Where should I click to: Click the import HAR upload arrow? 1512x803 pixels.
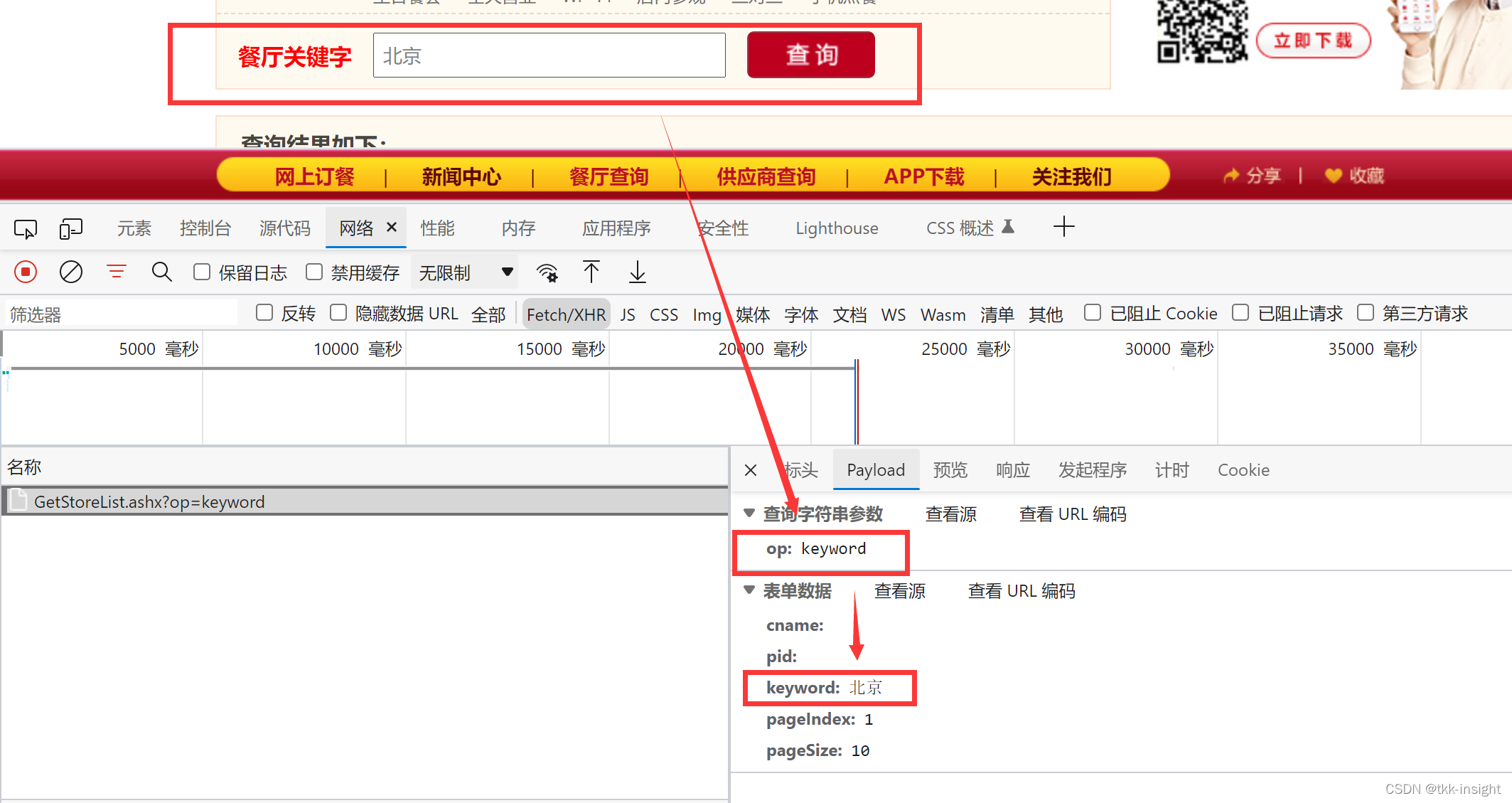[591, 272]
